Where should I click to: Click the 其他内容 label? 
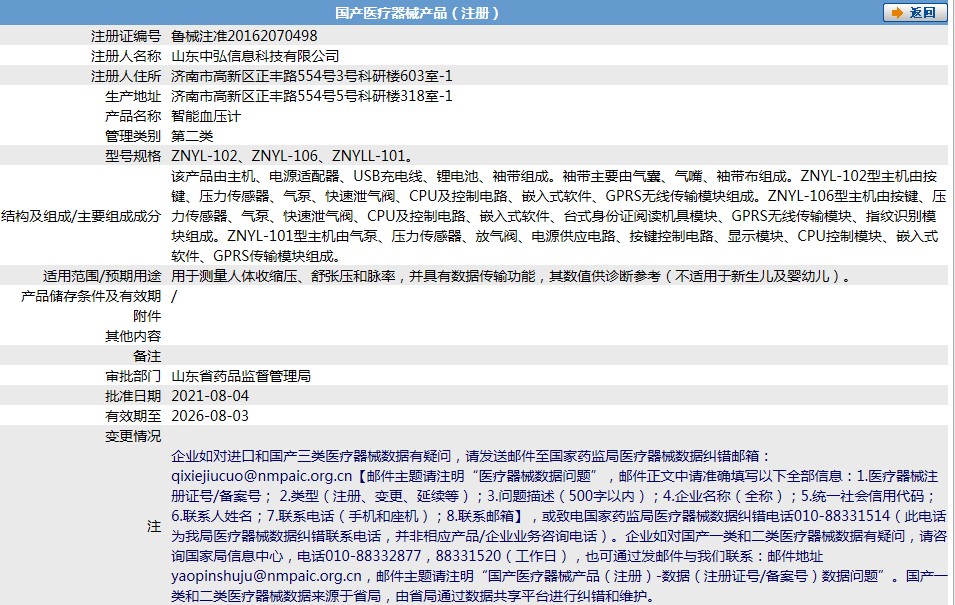coord(133,336)
